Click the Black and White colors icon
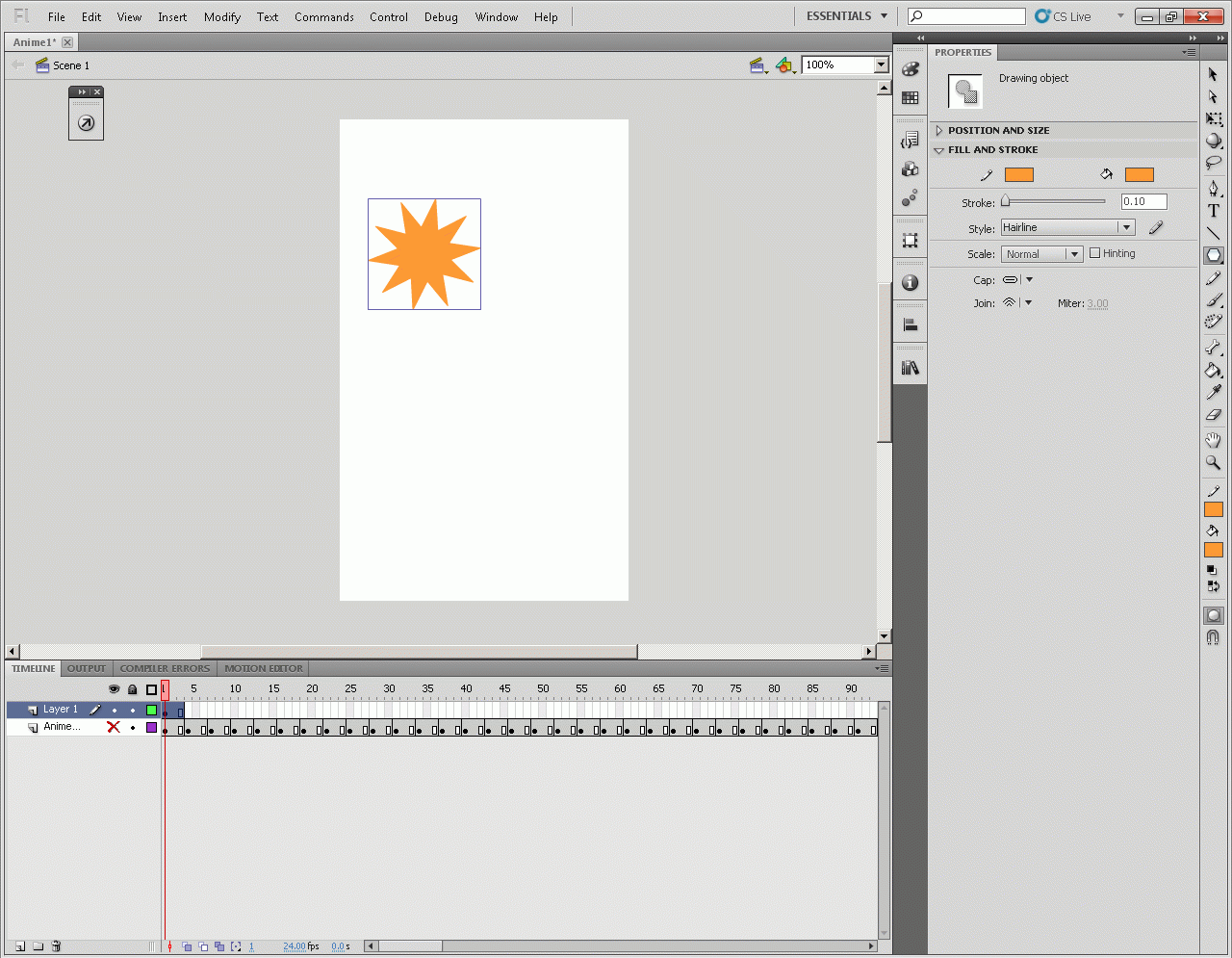1232x958 pixels. 1212,570
